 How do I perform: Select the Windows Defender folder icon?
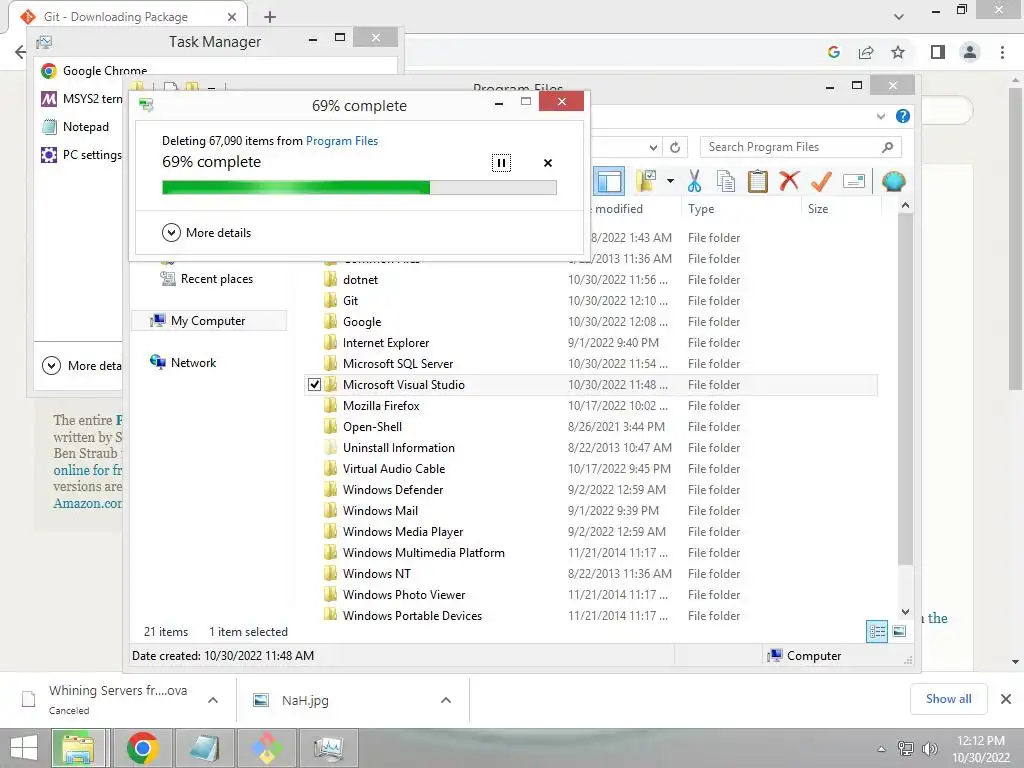coord(331,490)
